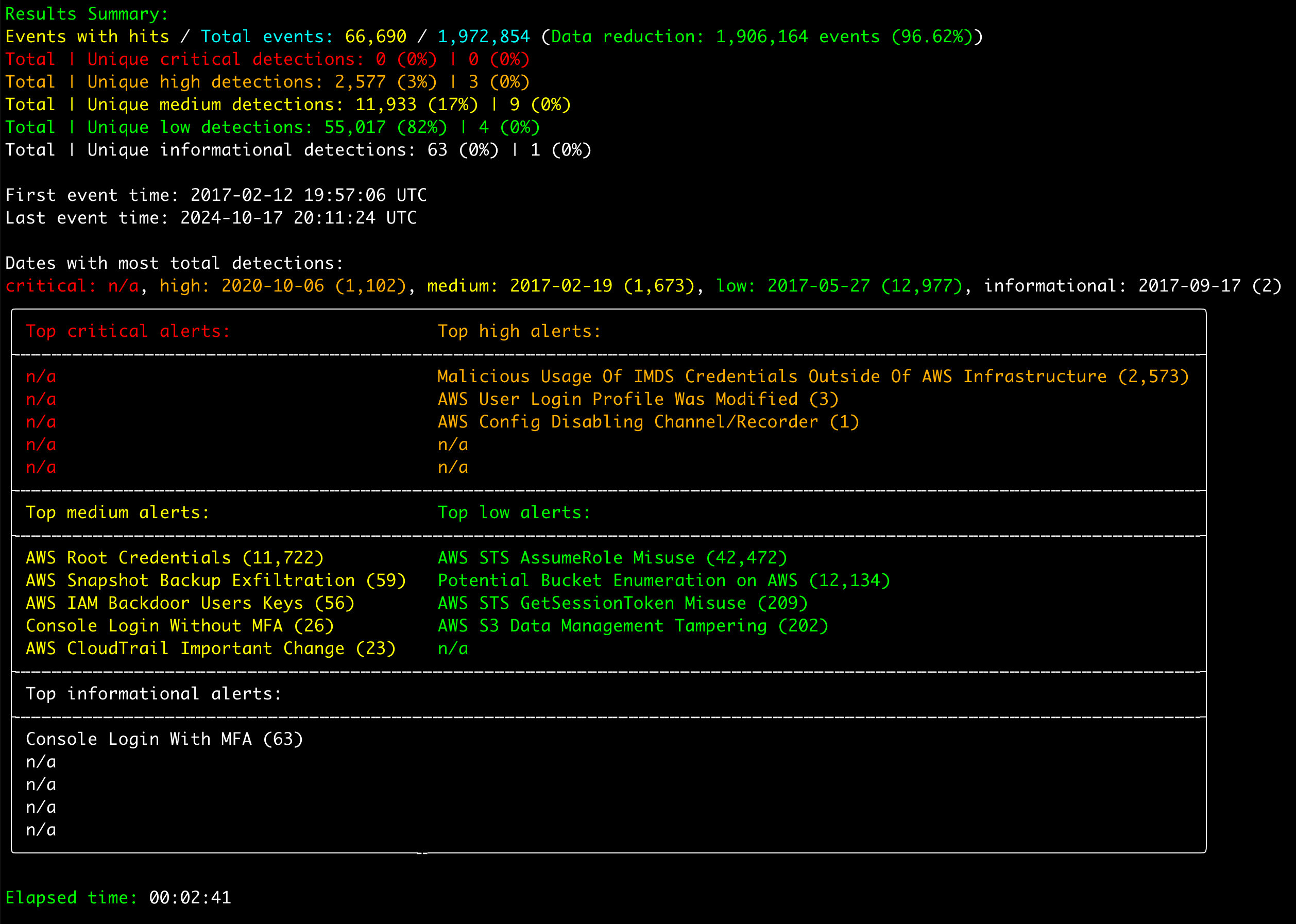Screen dimensions: 1296x924
Task: Click 'AWS CloudTrail Important Change (23)' entry
Action: click(x=211, y=648)
